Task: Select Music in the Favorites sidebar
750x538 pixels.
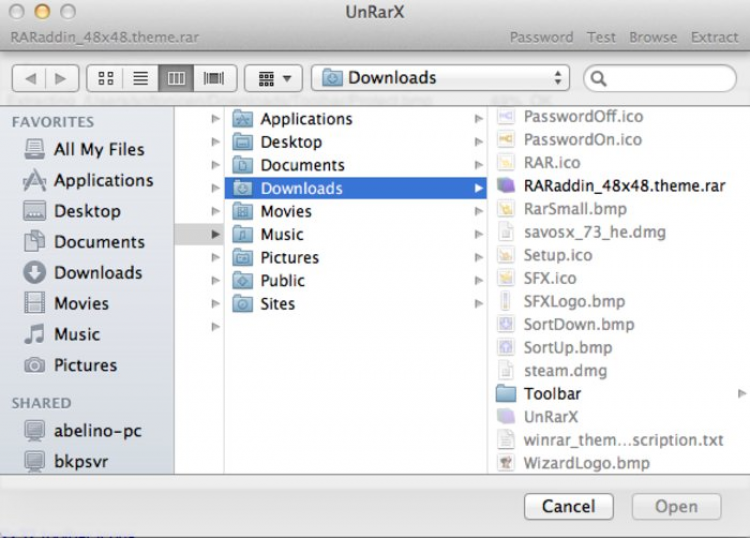Action: click(x=62, y=334)
